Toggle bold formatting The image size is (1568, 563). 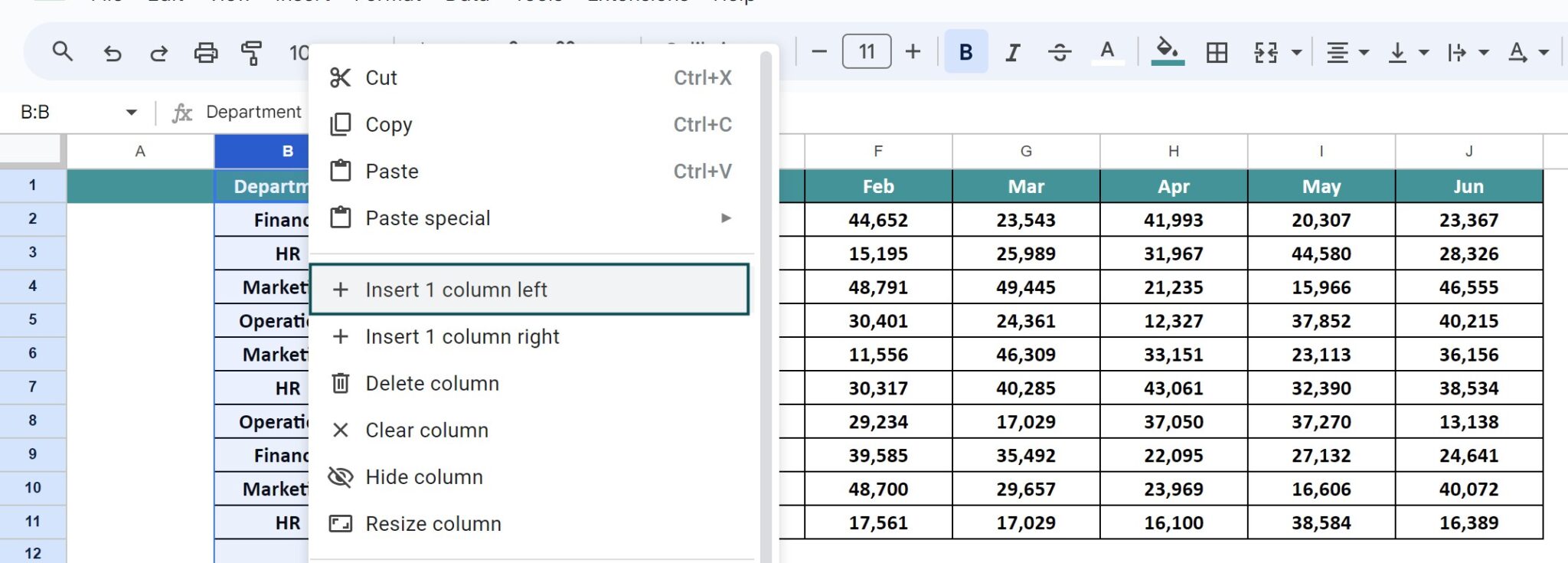coord(966,52)
